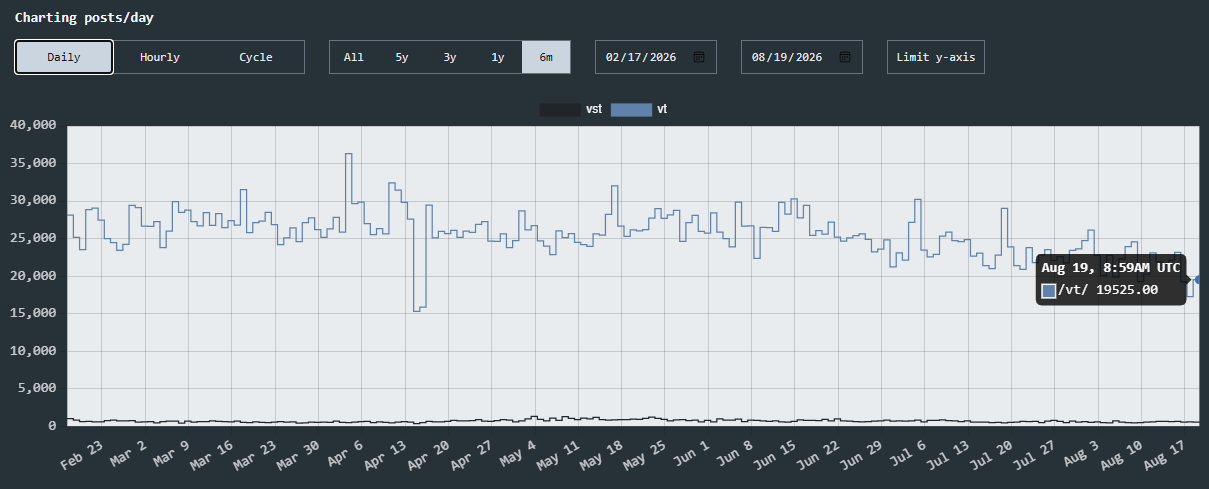Toggle the vst series legend swatch
1209x489 pixels.
point(560,109)
